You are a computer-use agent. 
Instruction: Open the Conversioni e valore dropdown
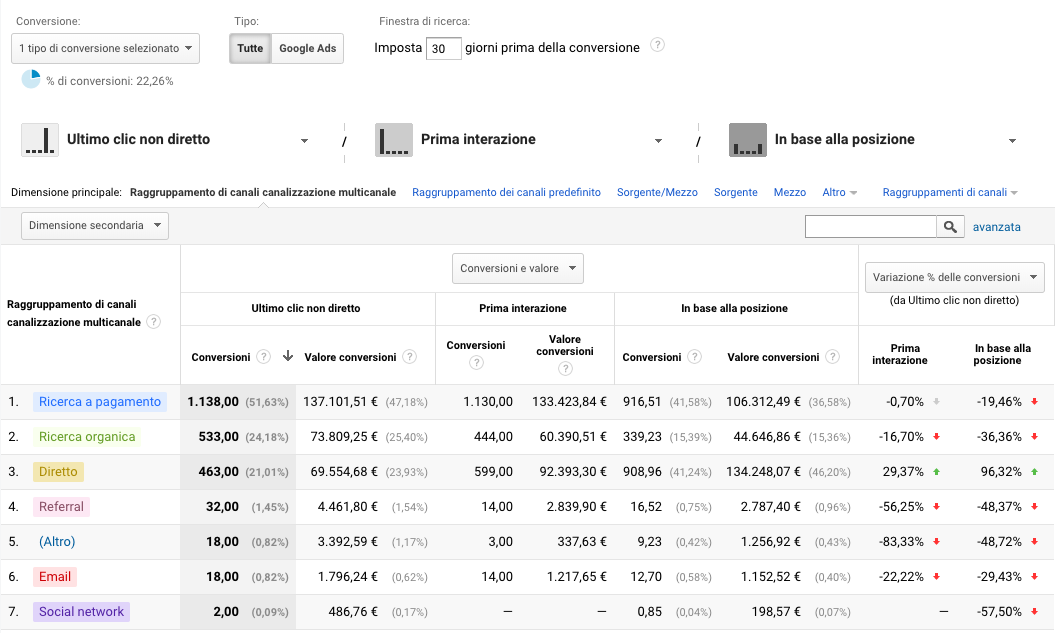pos(517,268)
